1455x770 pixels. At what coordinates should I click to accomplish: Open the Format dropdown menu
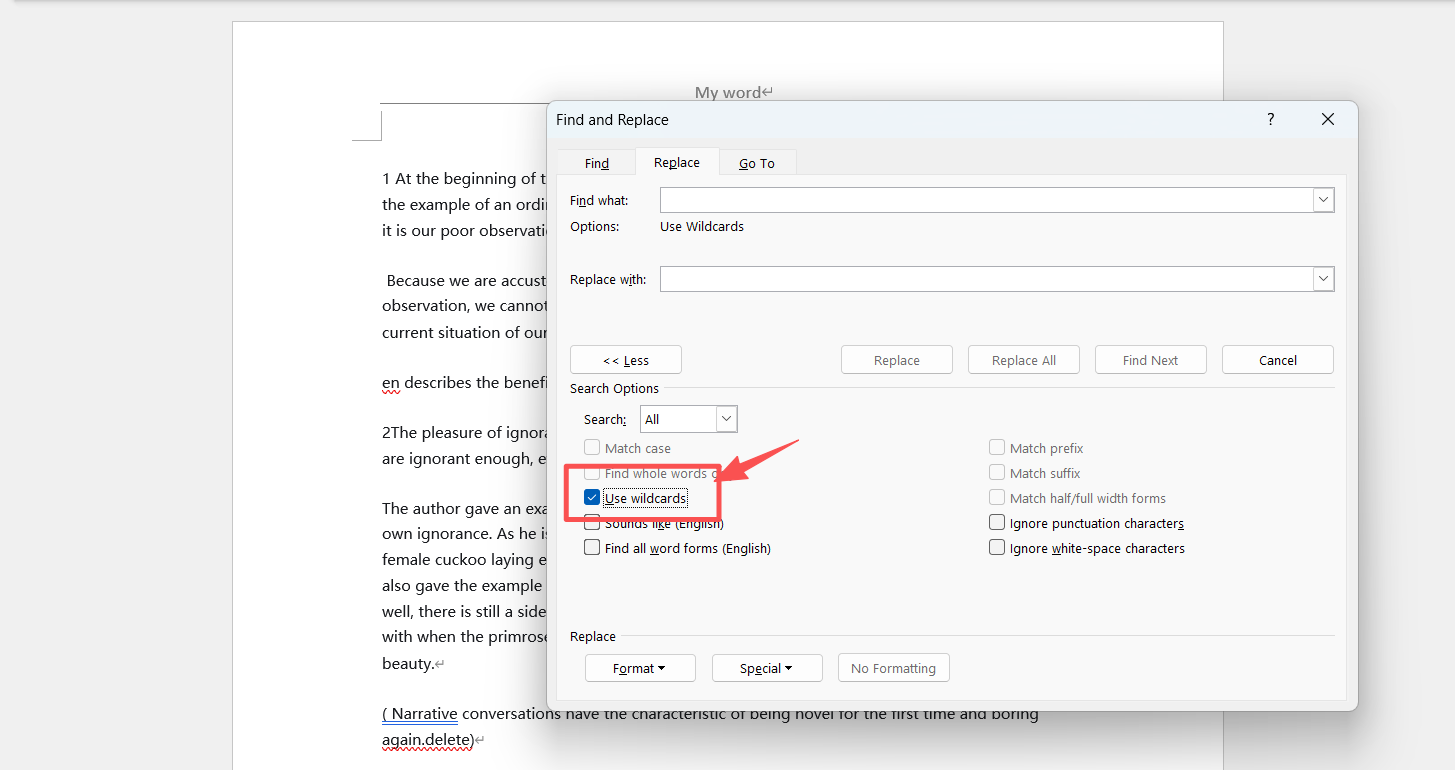point(640,668)
